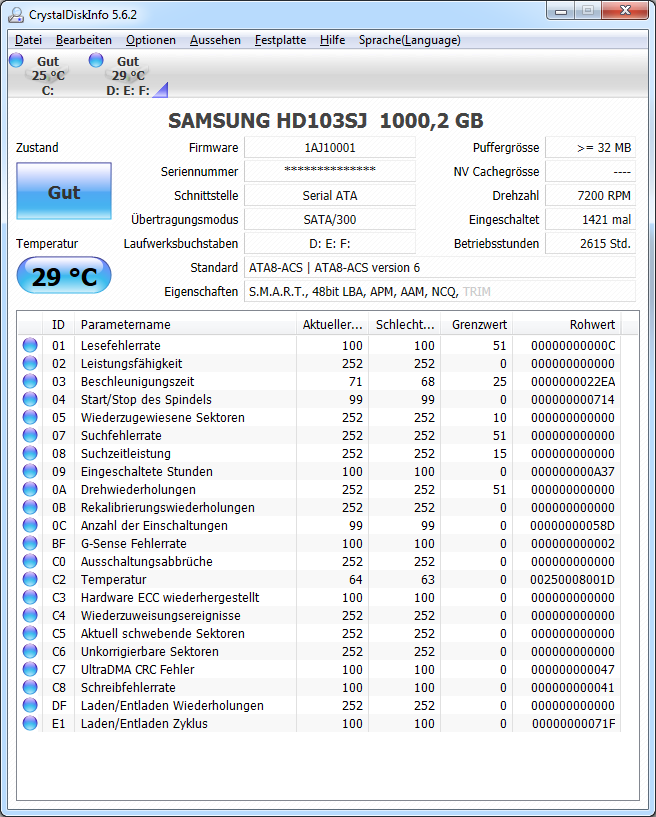Click the Puffergrösse value >= 32 MB

(590, 147)
